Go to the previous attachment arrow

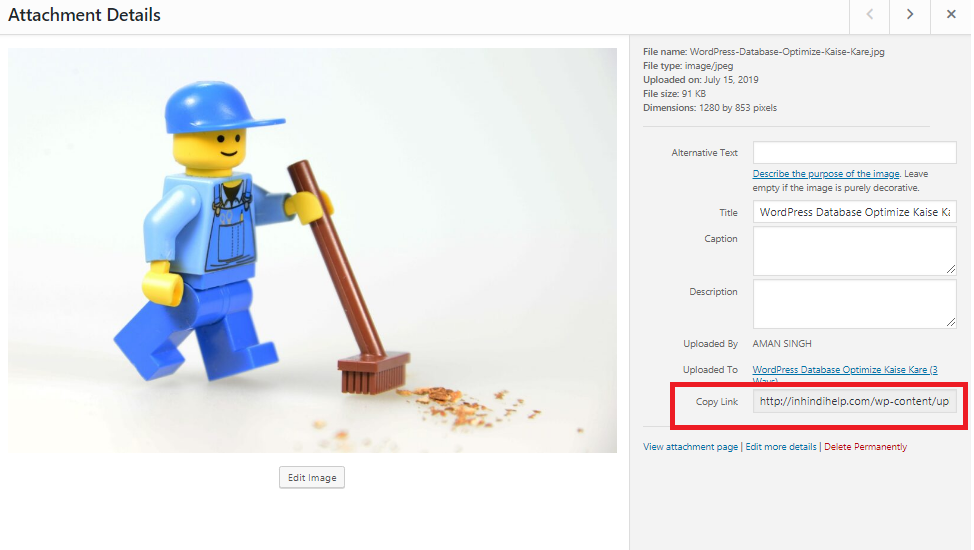(869, 15)
